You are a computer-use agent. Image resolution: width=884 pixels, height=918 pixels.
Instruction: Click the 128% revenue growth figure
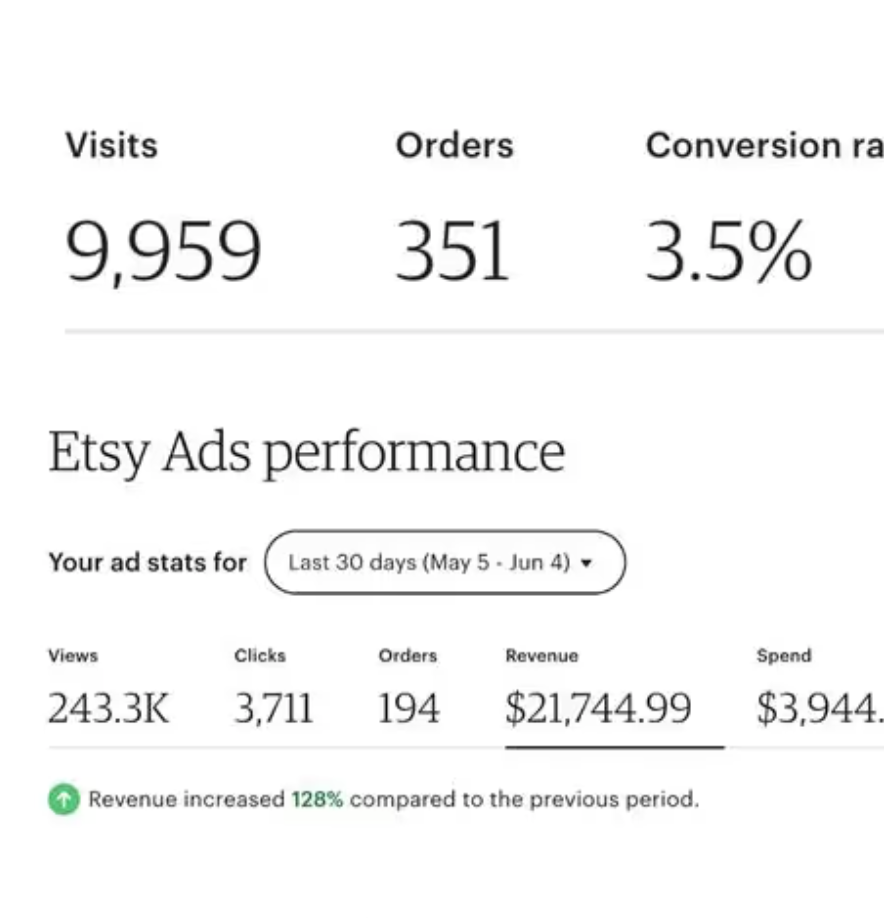pyautogui.click(x=318, y=799)
